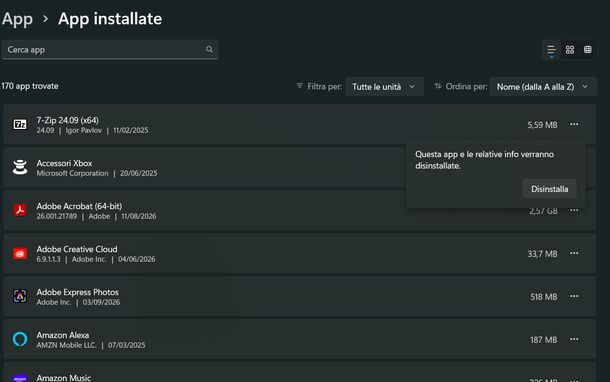The image size is (610, 382).
Task: Click the 187 MB size value
Action: [543, 340]
